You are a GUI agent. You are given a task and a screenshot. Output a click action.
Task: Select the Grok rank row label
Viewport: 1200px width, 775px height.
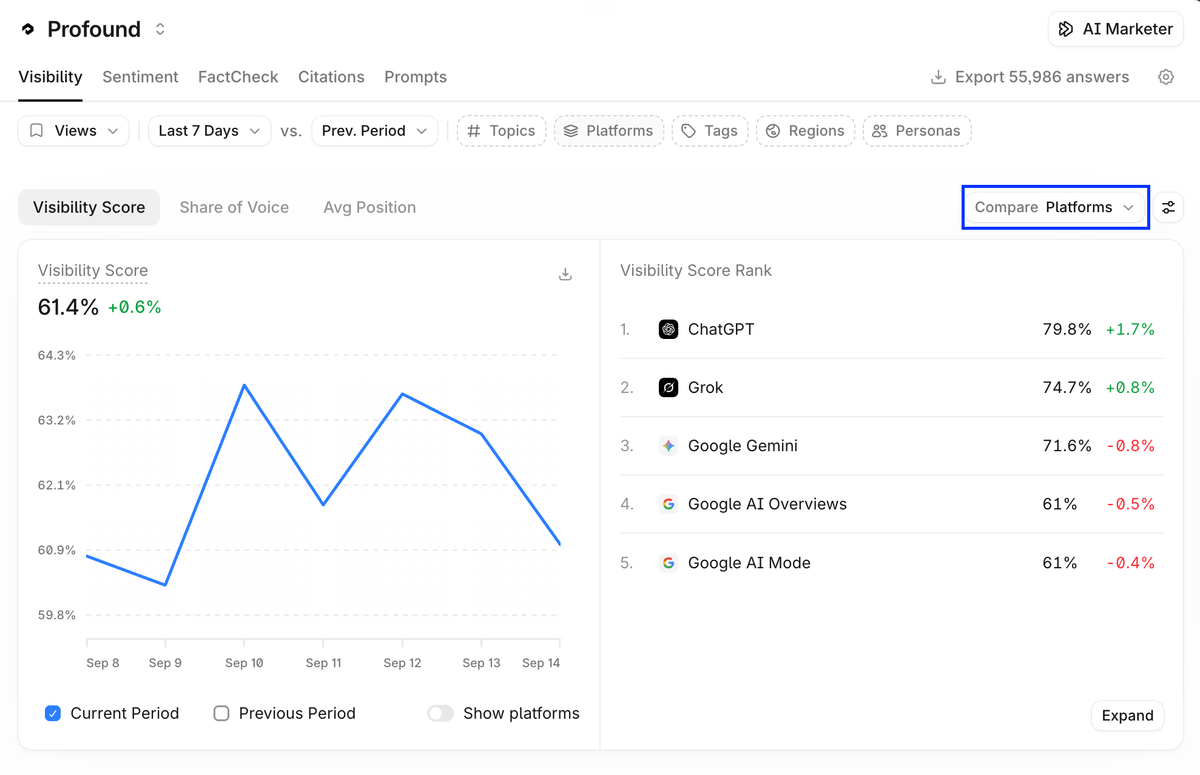pyautogui.click(x=705, y=387)
